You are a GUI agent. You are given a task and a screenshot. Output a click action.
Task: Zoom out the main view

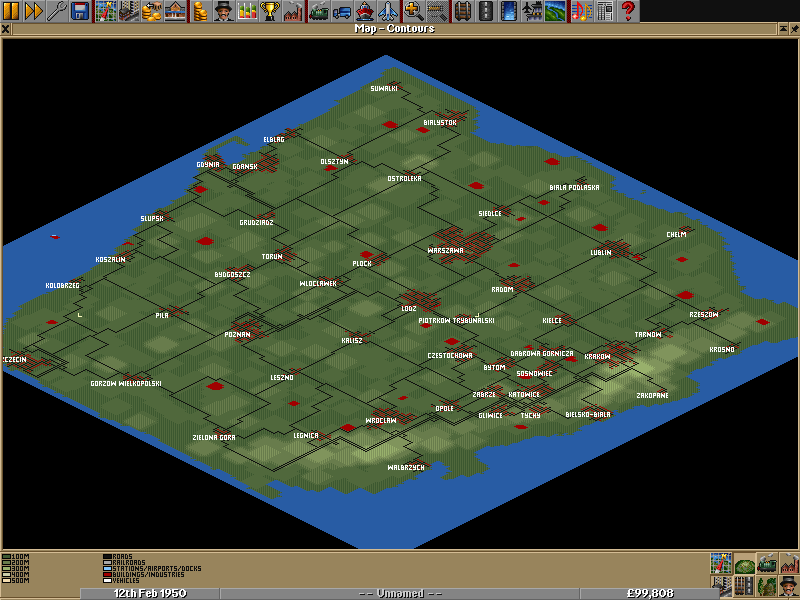437,11
